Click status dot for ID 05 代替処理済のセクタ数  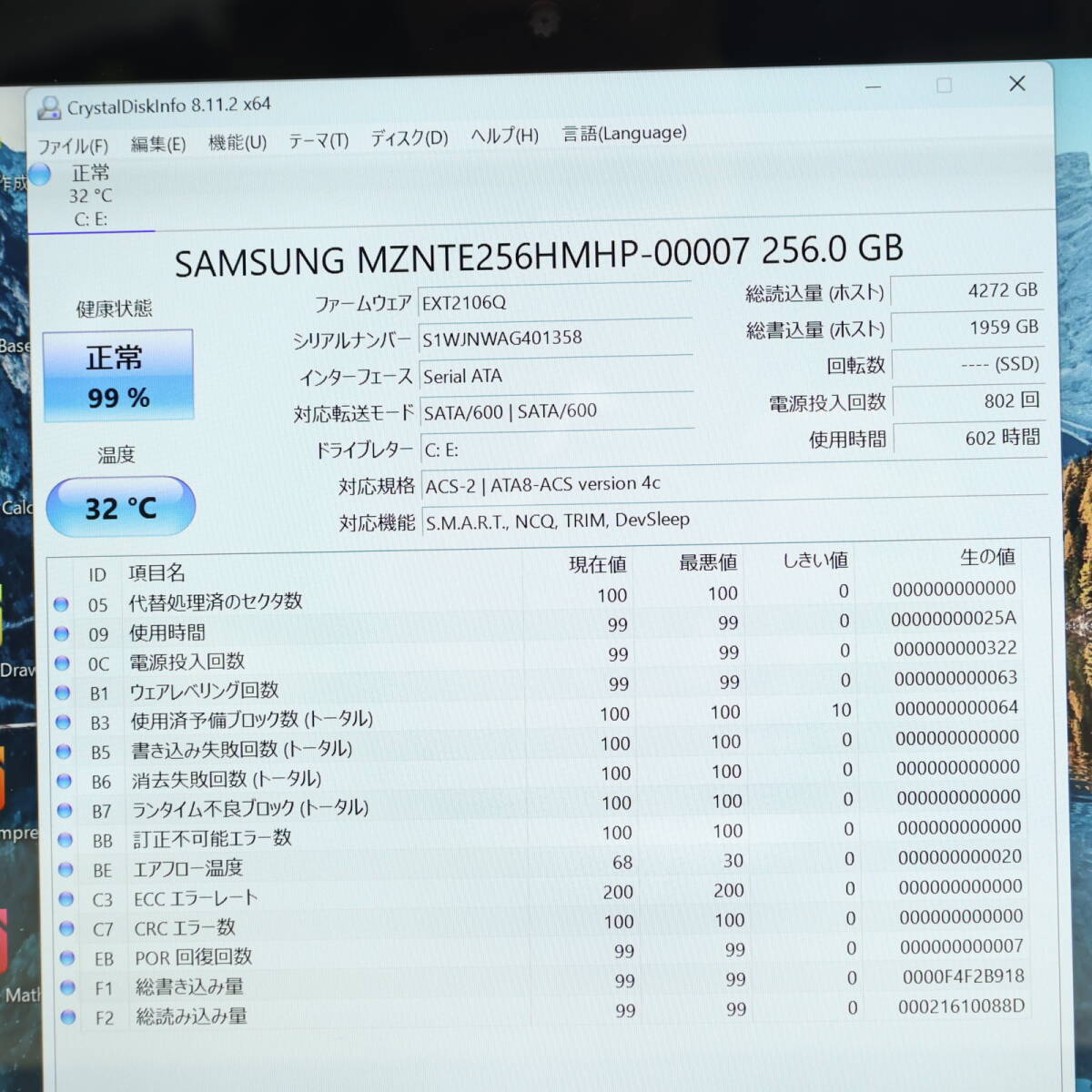tap(61, 604)
